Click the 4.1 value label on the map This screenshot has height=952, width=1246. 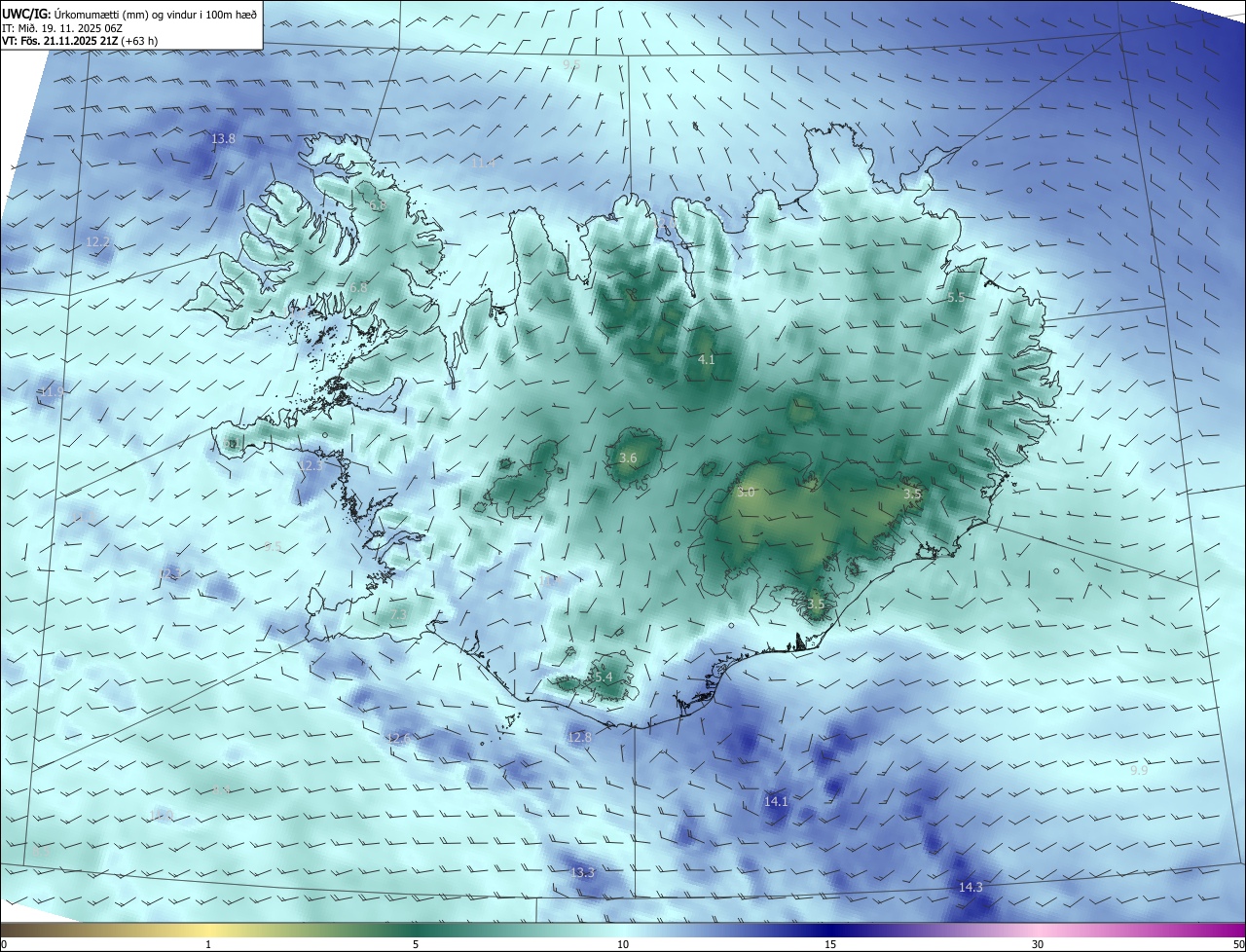click(707, 360)
